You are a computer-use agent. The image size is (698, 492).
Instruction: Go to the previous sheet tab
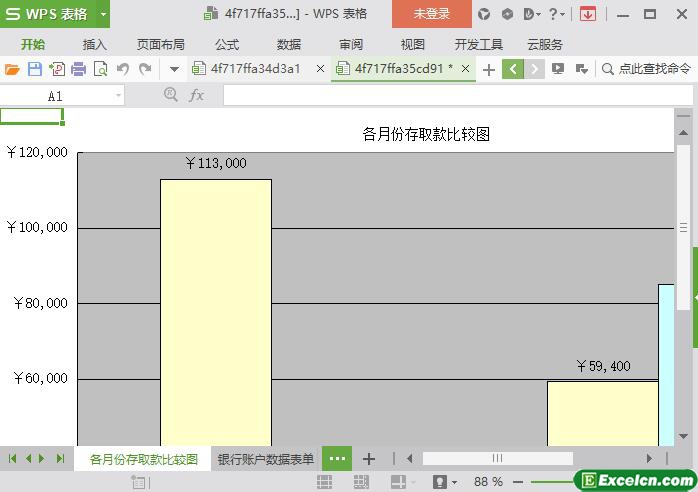click(x=28, y=459)
